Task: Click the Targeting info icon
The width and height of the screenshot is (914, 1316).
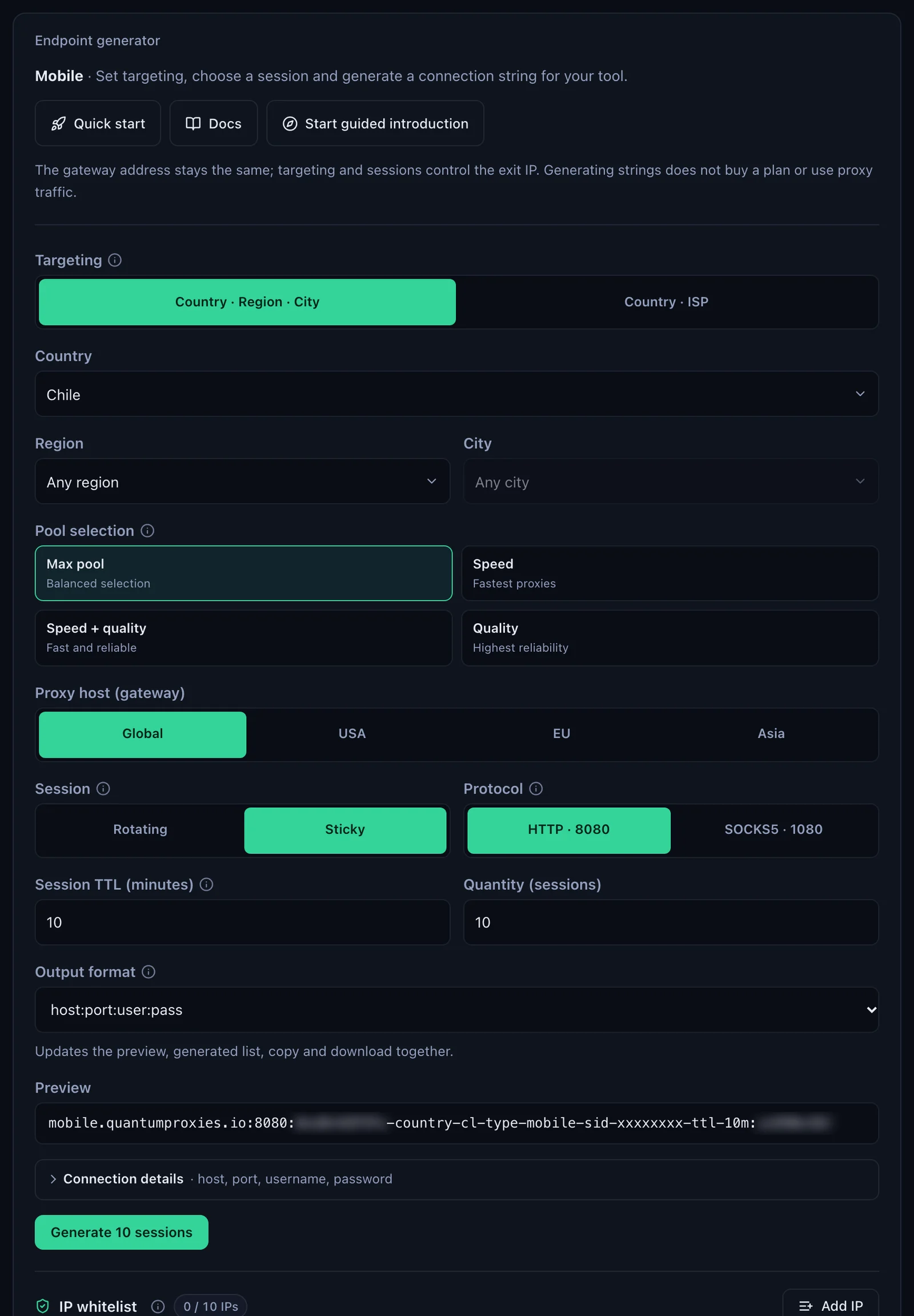Action: (115, 260)
